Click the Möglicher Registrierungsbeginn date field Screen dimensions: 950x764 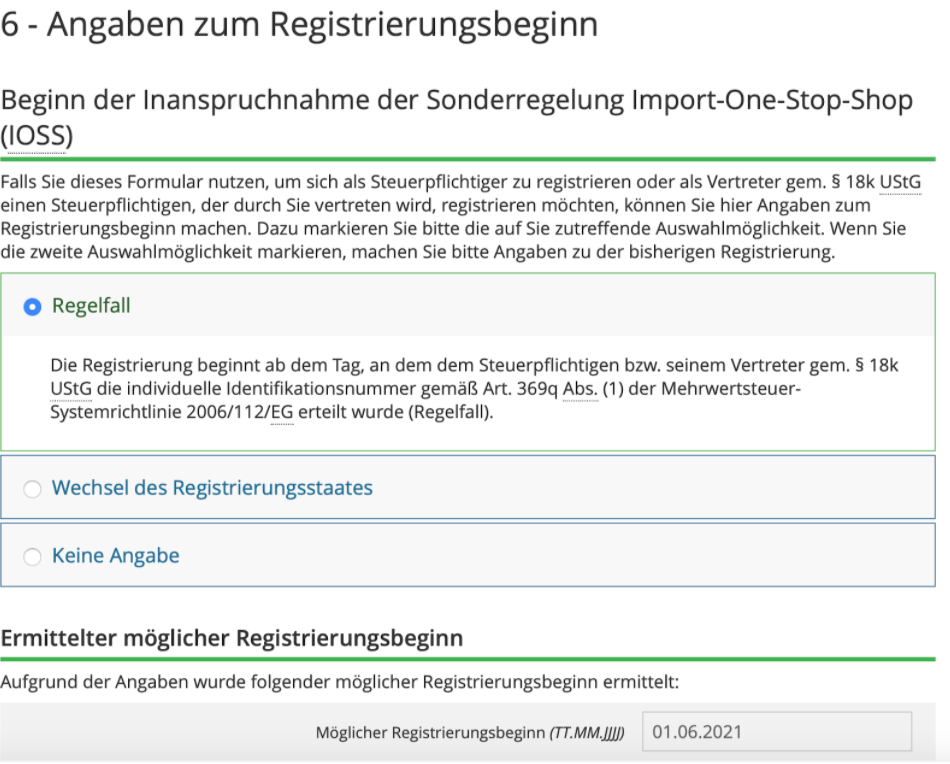(x=777, y=731)
